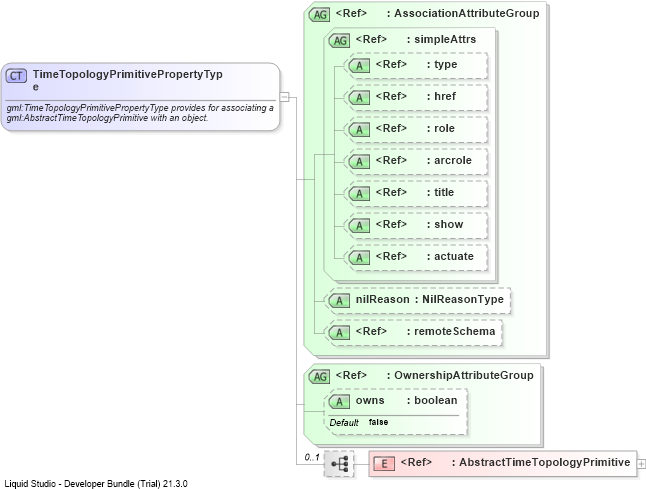646x489 pixels.
Task: Click the A icon beside nilReason
Action: pos(339,300)
